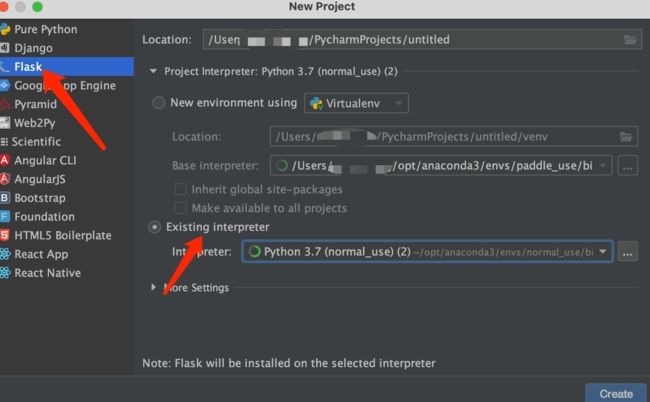Viewport: 650px width, 402px height.
Task: Click the Web2Py project icon
Action: pyautogui.click(x=5, y=123)
